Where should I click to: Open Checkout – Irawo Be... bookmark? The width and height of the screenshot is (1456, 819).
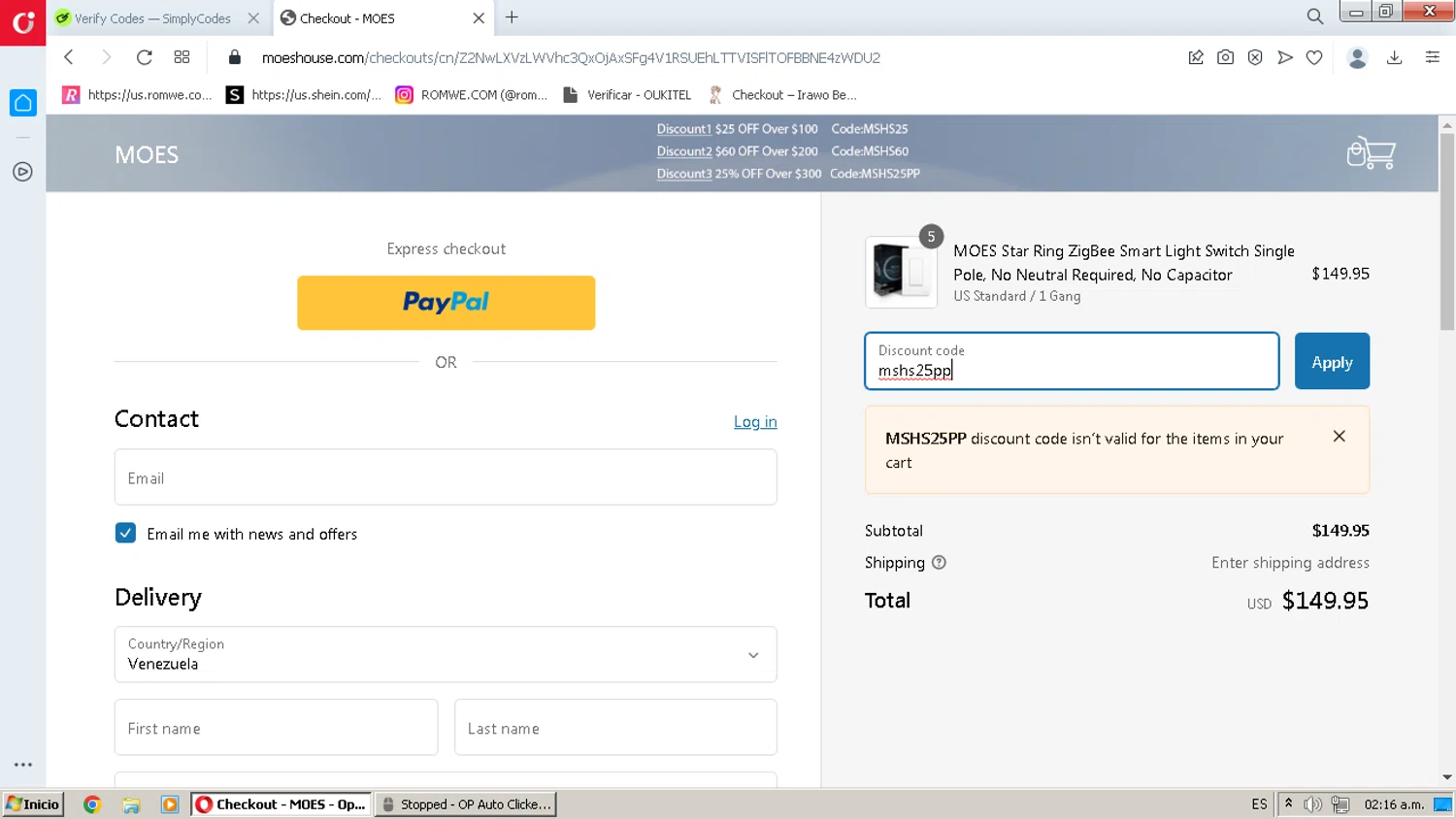pyautogui.click(x=782, y=94)
